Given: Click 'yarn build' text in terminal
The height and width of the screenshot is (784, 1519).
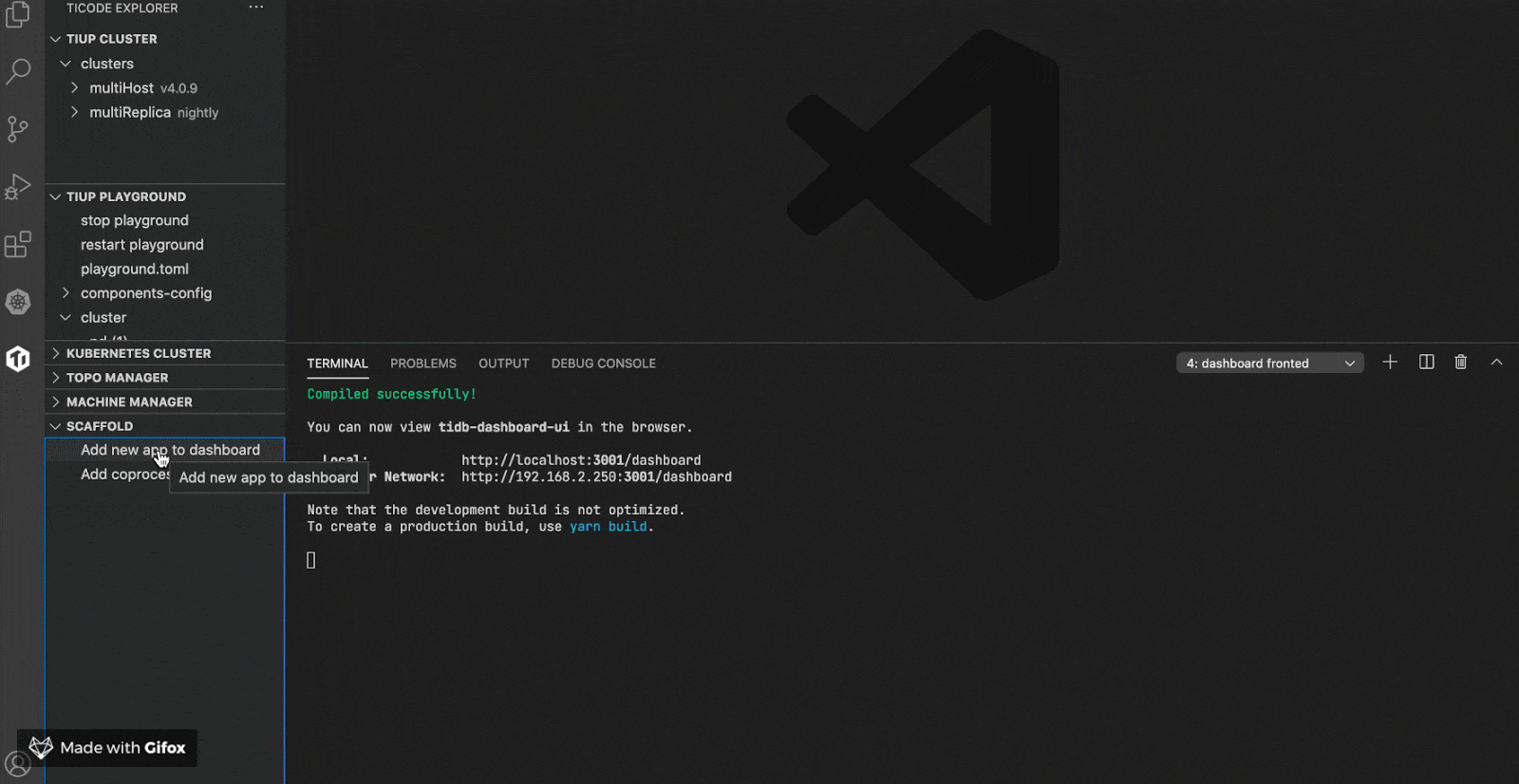Looking at the screenshot, I should [608, 527].
